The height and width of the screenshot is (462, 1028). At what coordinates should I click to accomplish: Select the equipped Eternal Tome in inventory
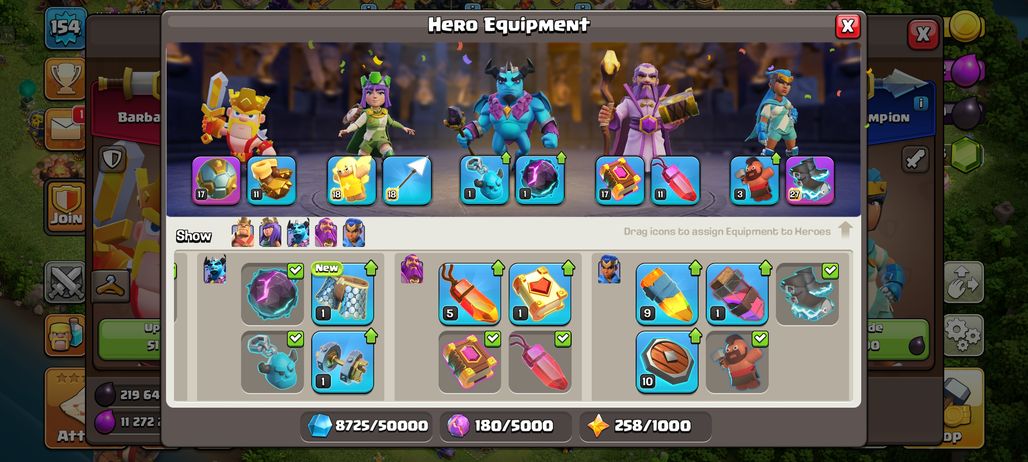[469, 362]
